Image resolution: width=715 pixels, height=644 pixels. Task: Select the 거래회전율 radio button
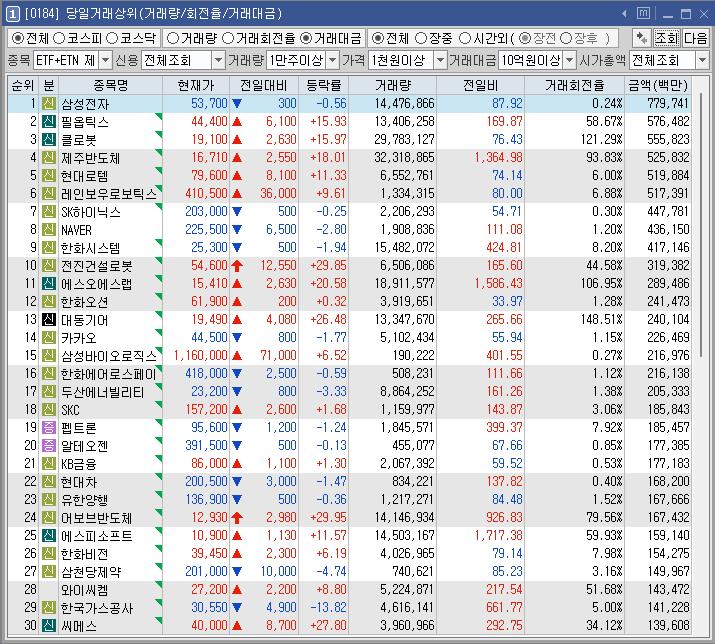pos(228,38)
